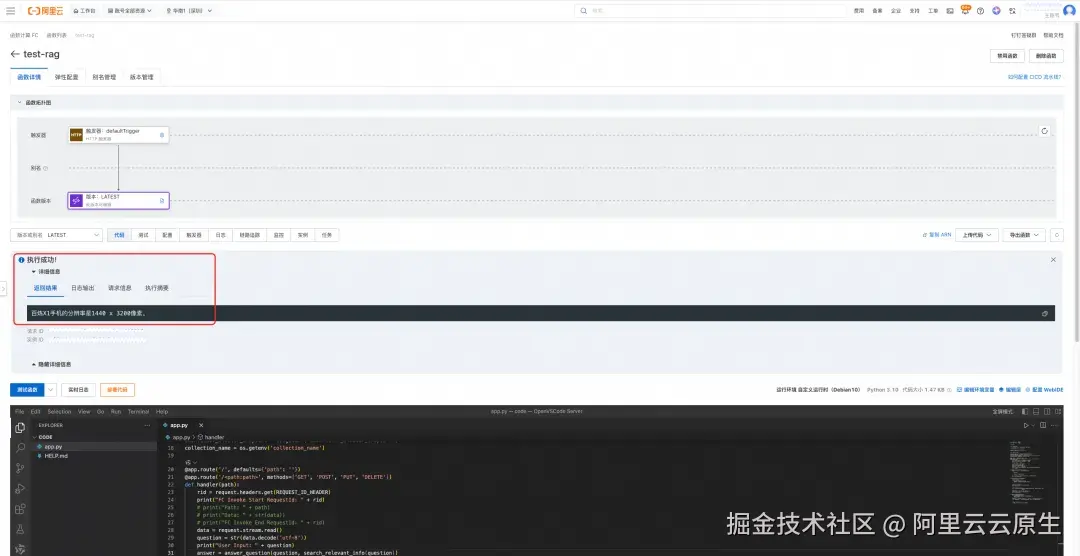Open the VS Code Extensions view
1080x556 pixels.
20,509
